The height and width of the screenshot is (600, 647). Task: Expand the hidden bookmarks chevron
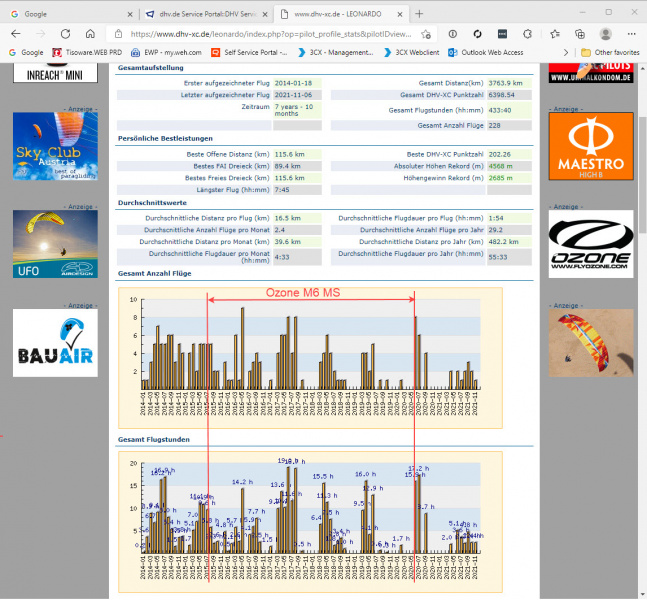[x=566, y=52]
